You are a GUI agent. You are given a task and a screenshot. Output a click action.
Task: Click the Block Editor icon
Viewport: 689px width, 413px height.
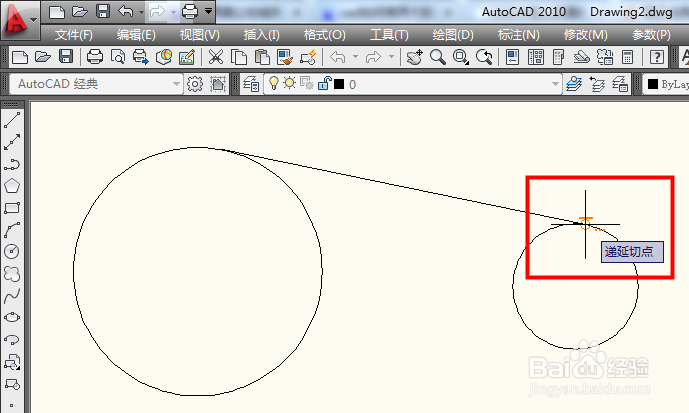(308, 57)
